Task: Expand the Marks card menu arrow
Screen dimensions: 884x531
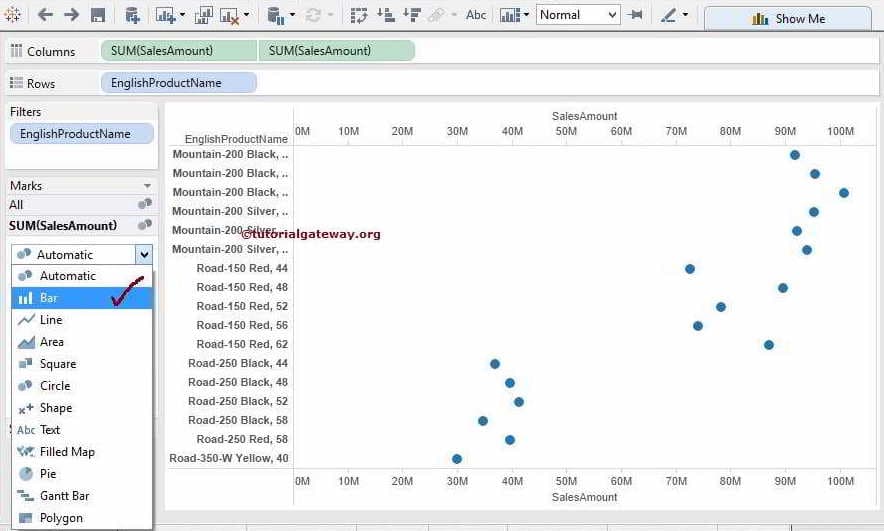Action: [147, 186]
